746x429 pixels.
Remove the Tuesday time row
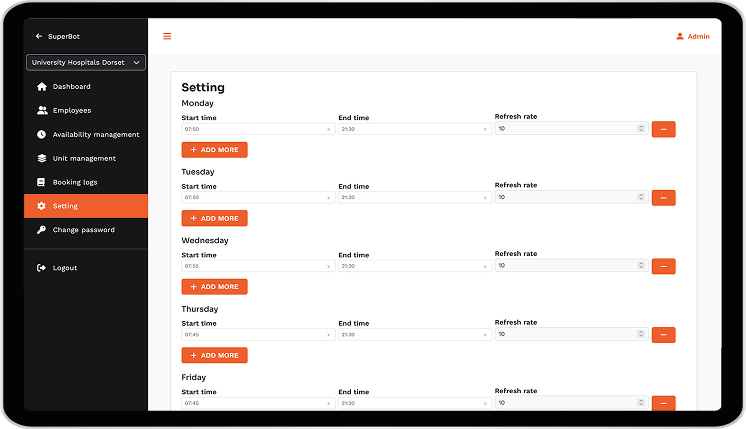point(664,198)
